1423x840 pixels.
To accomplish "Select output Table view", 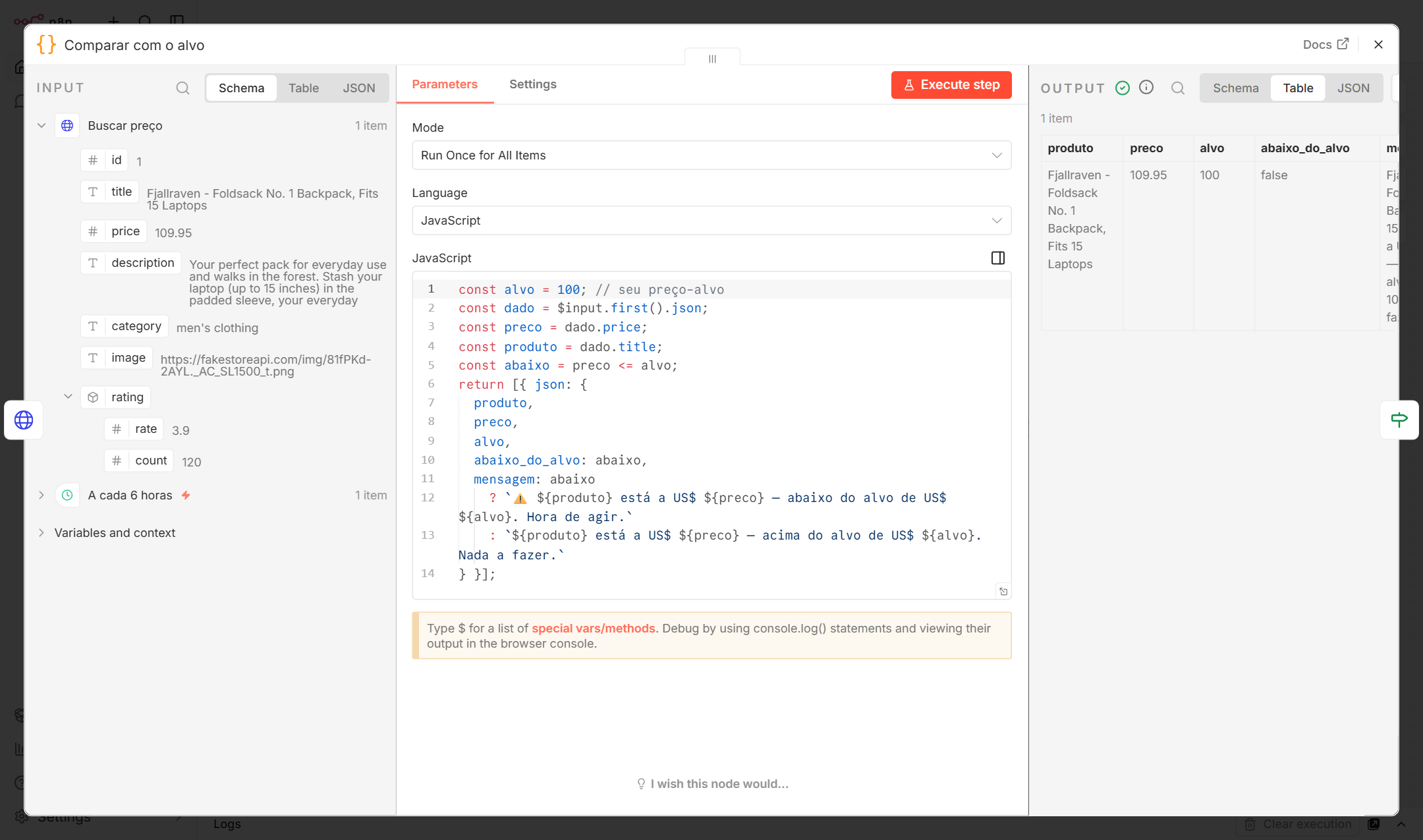I will click(x=1298, y=88).
